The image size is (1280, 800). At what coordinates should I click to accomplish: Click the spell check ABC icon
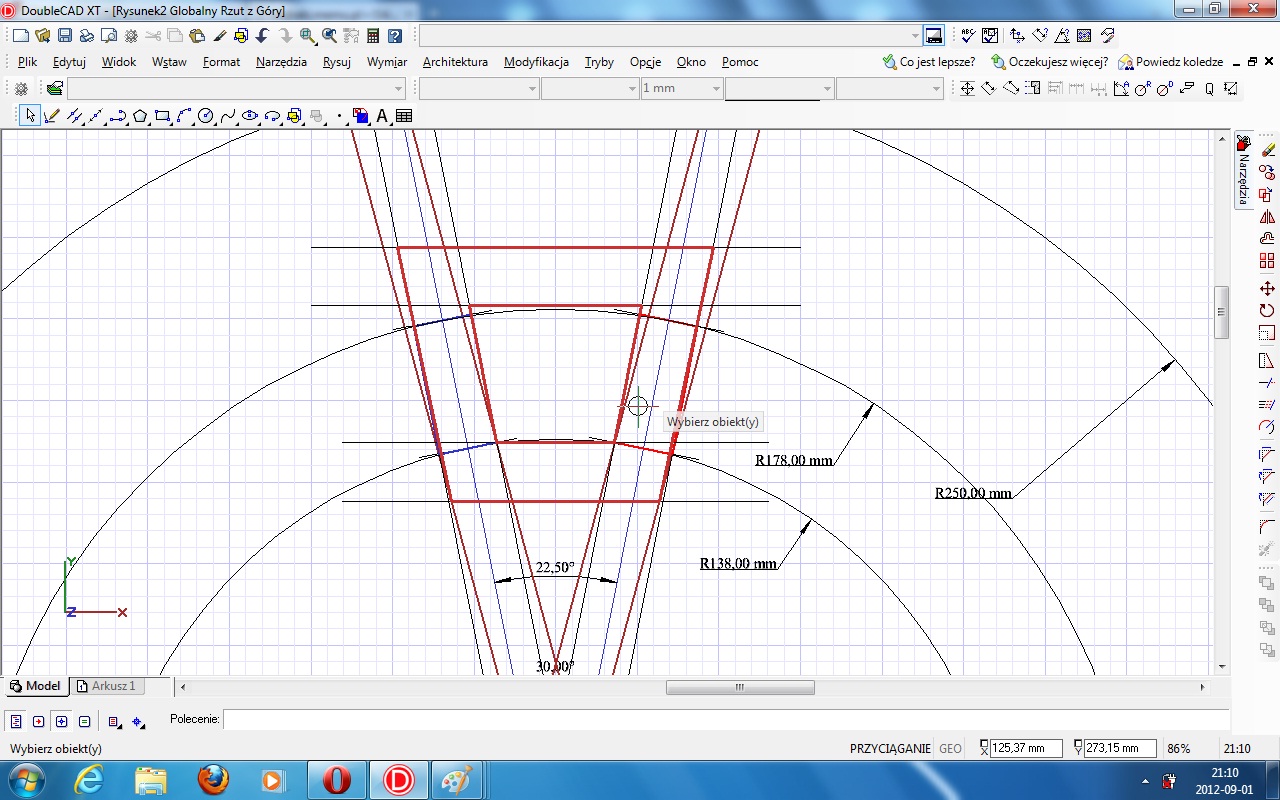[967, 36]
